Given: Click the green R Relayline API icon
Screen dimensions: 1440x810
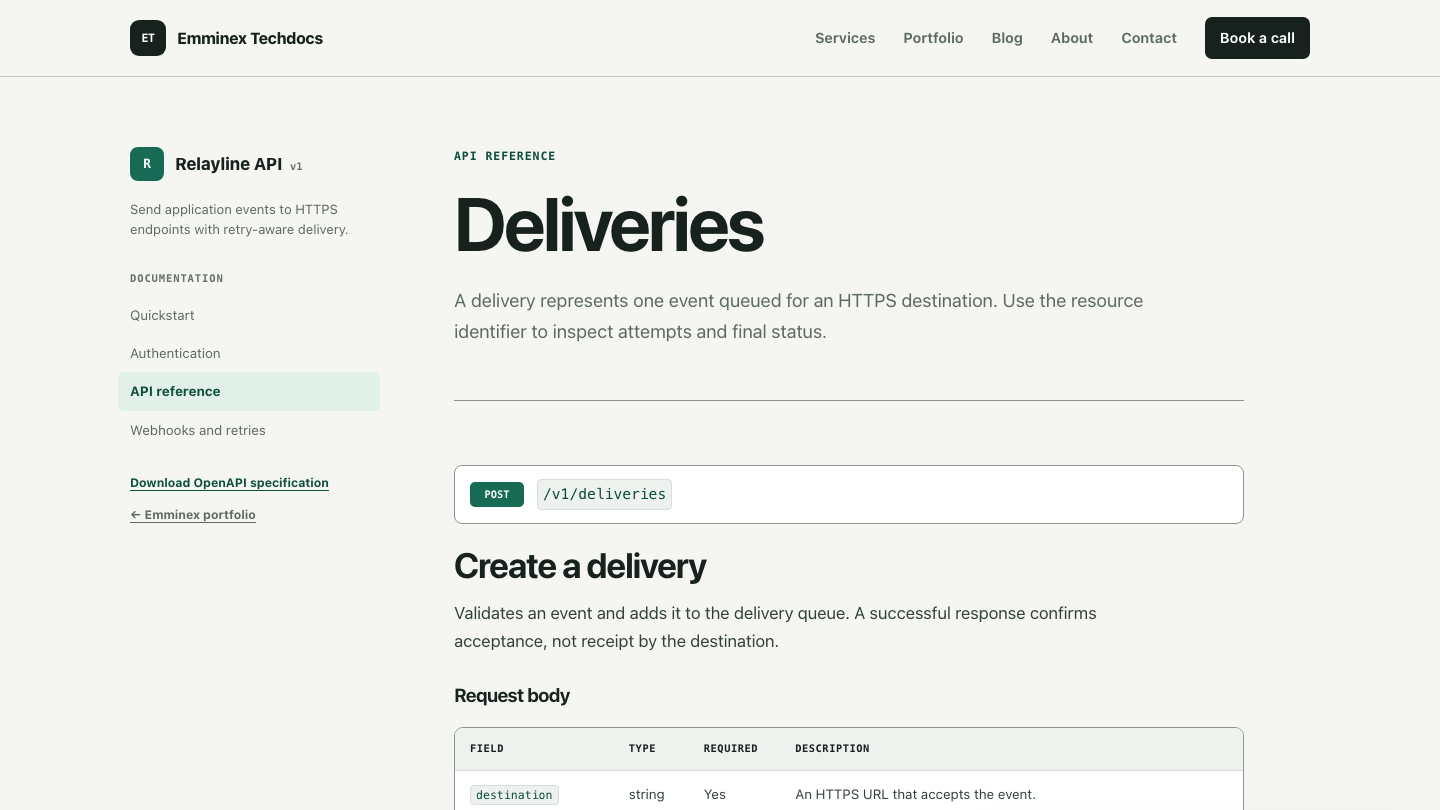Looking at the screenshot, I should (147, 164).
